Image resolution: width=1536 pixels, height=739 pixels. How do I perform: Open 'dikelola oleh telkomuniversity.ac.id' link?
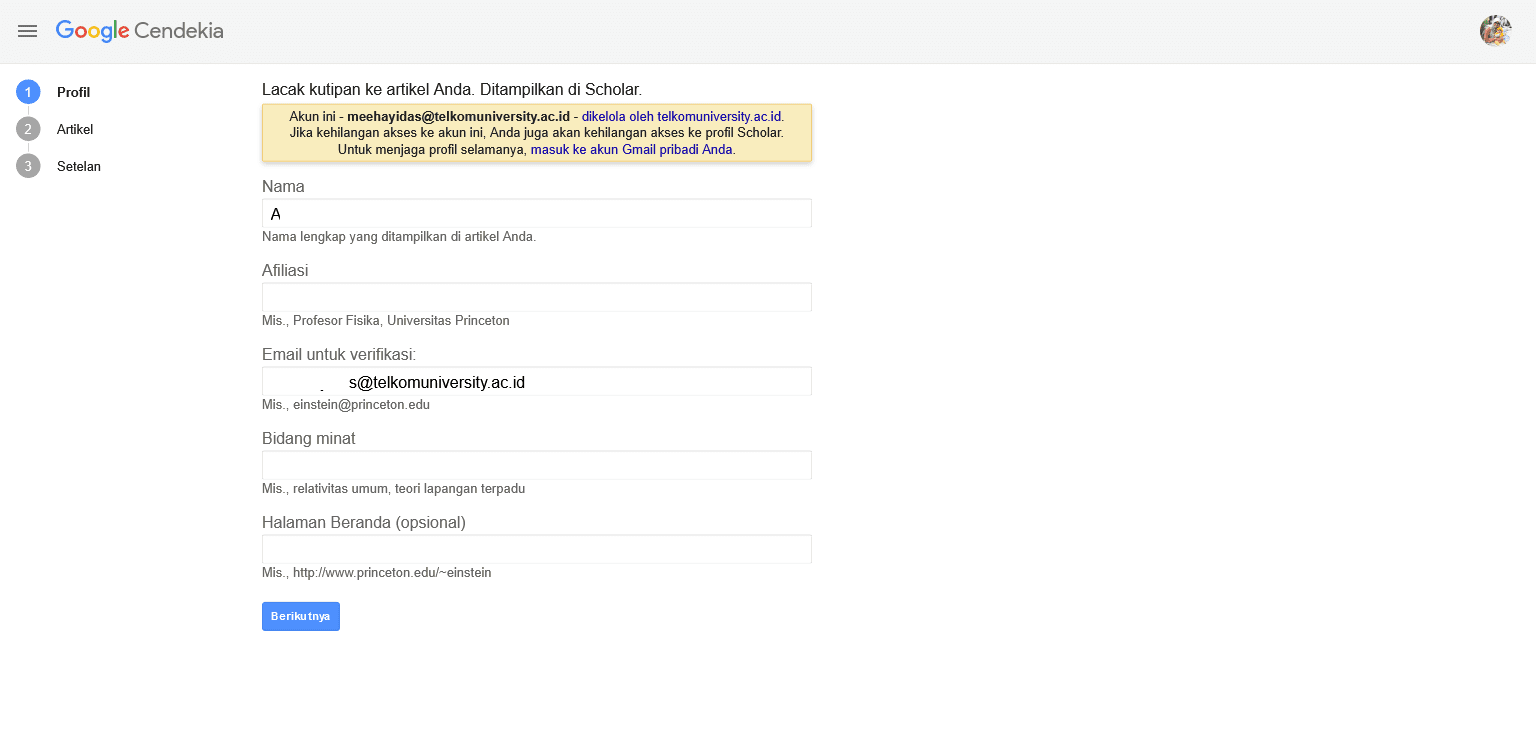coord(682,116)
